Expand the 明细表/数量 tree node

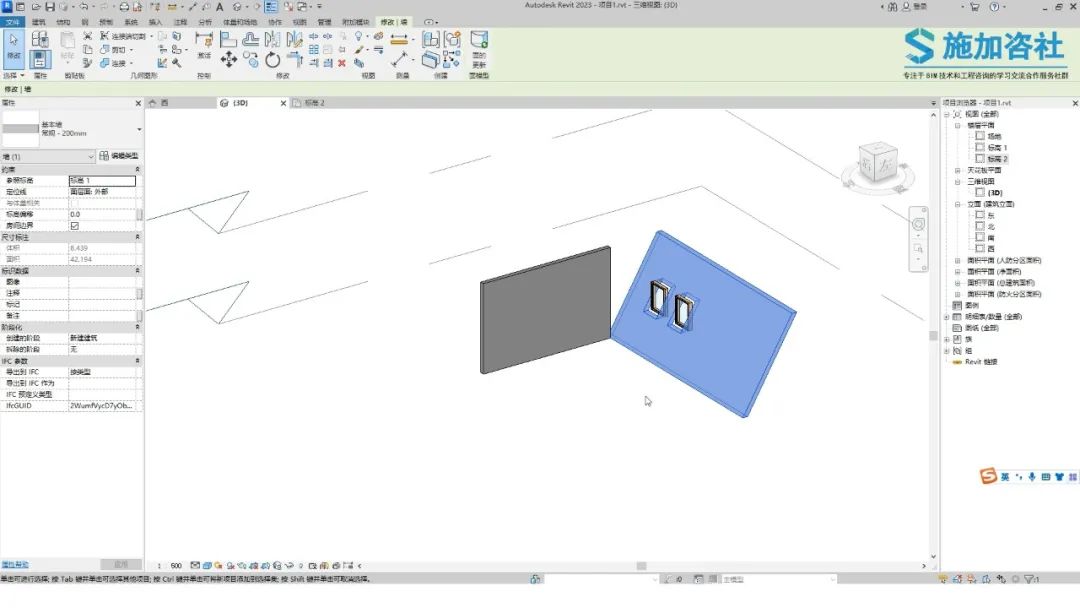[x=946, y=317]
